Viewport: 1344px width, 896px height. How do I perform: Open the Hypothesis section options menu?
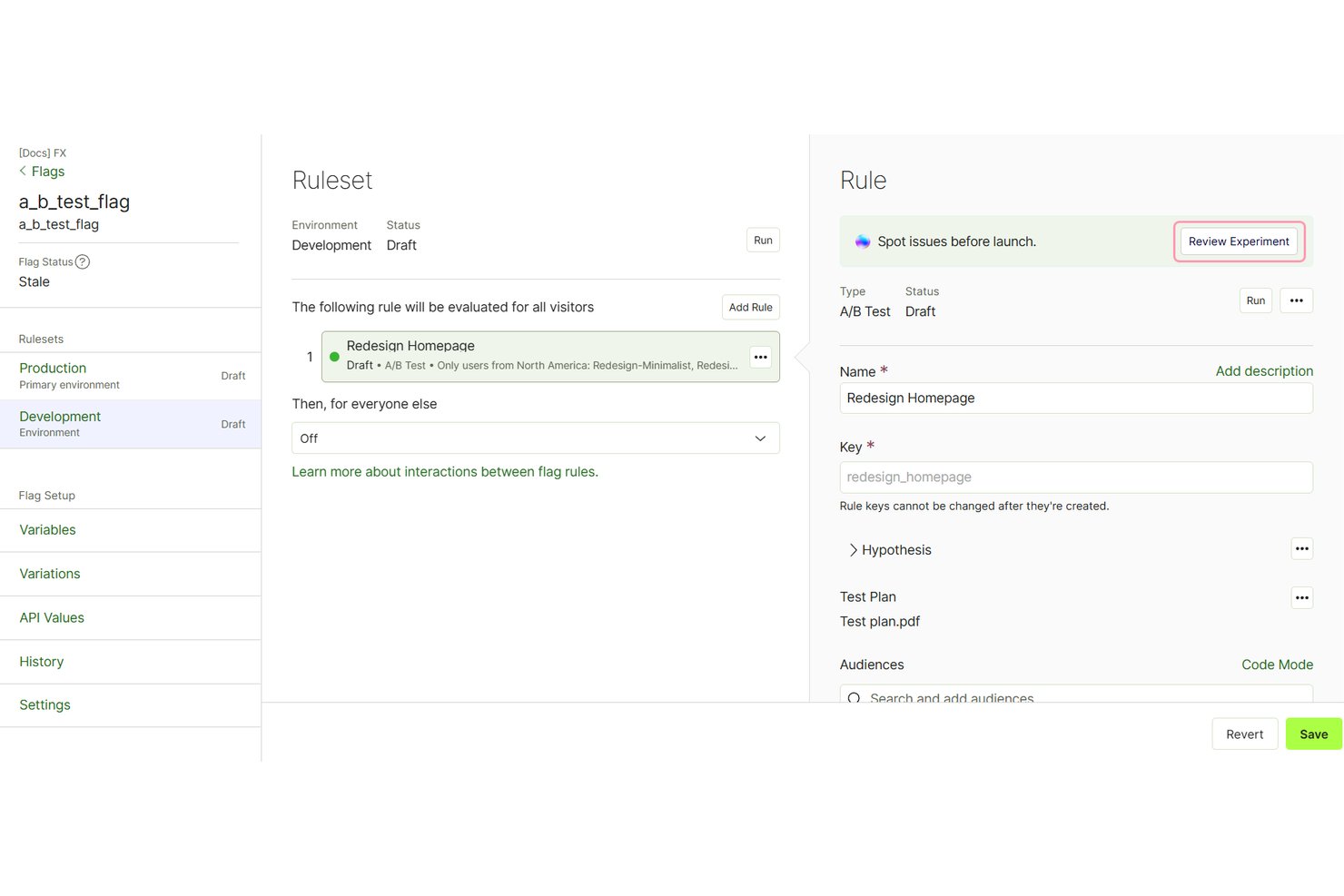click(x=1302, y=549)
